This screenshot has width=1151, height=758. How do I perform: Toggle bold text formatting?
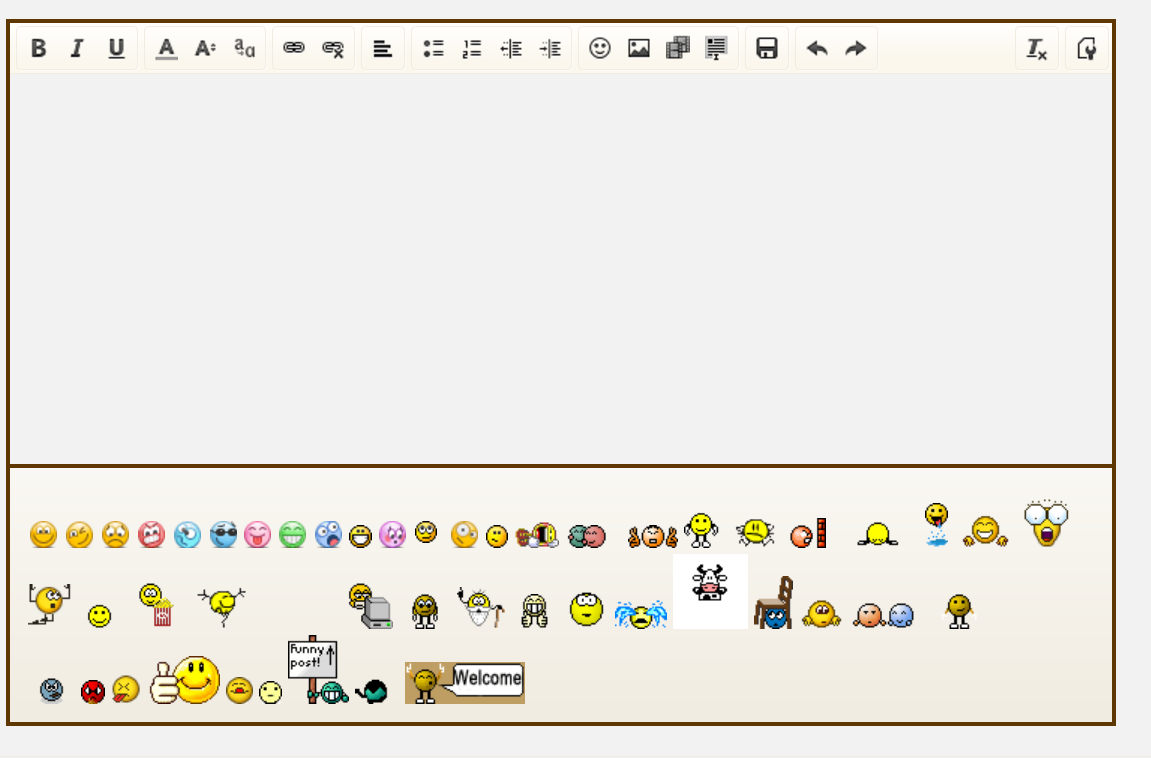[38, 48]
